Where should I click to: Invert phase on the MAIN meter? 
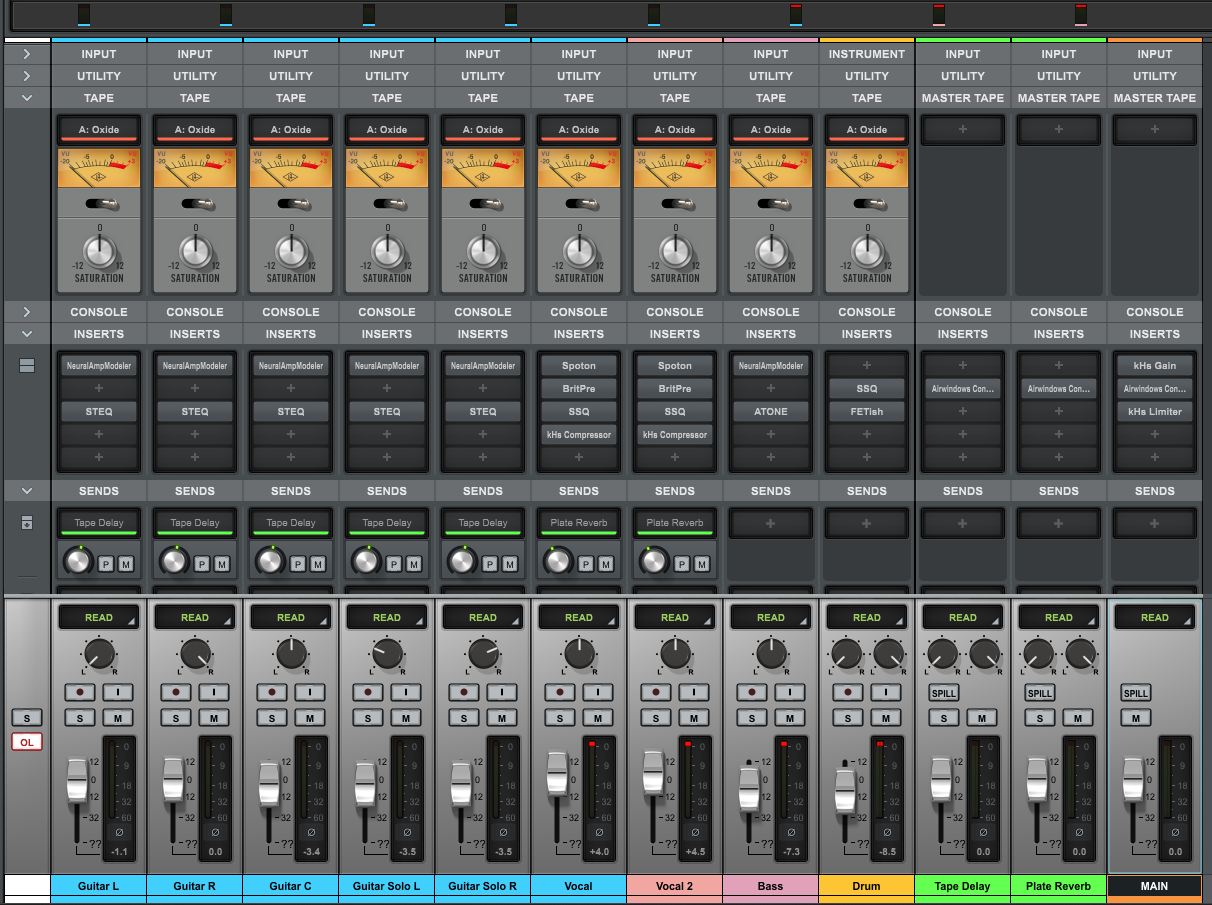click(1175, 832)
